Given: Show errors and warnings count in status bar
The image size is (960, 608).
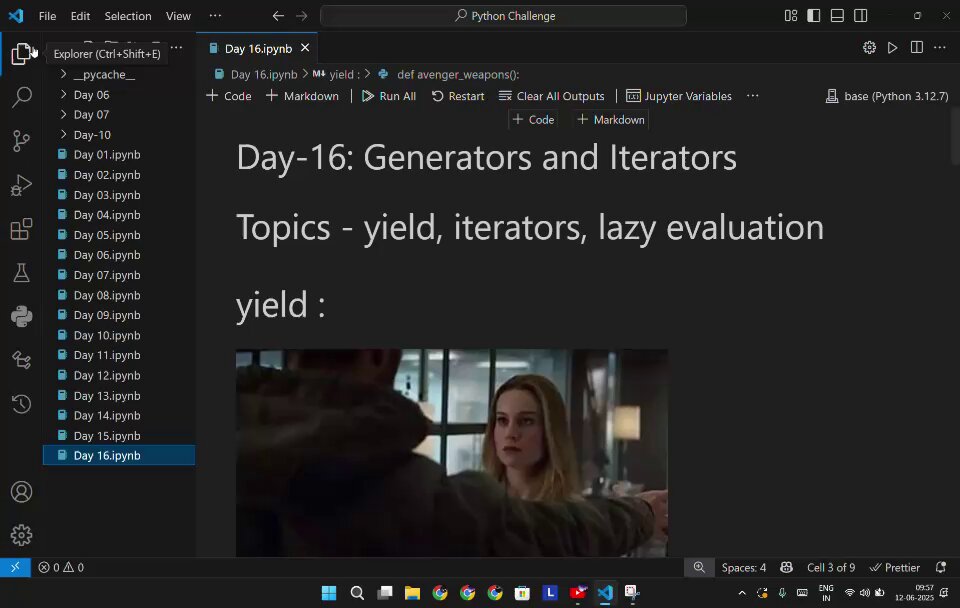Looking at the screenshot, I should tap(61, 568).
